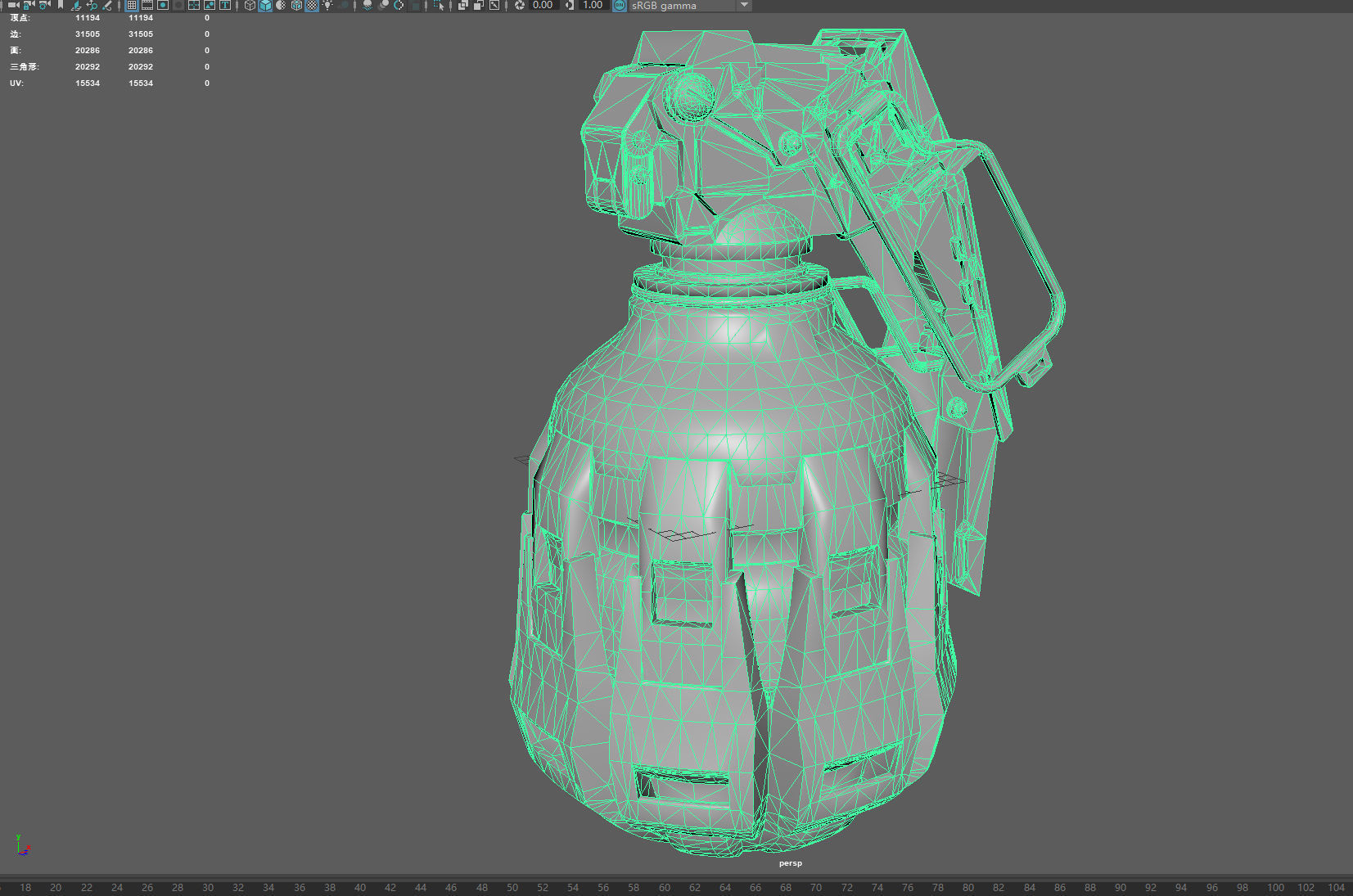
Task: Select frame 50 on the time slider
Action: (512, 888)
